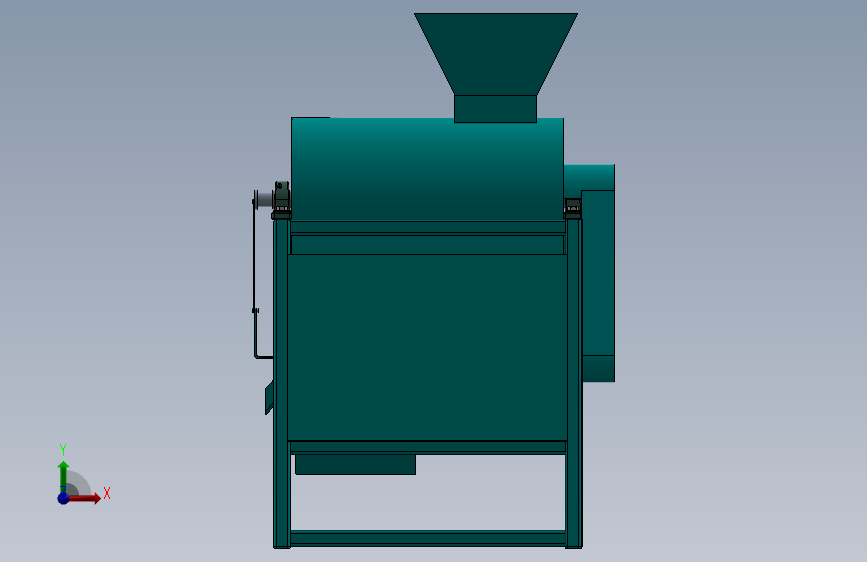Click the blue Z axis ball of the triad
This screenshot has width=867, height=562.
click(x=63, y=498)
